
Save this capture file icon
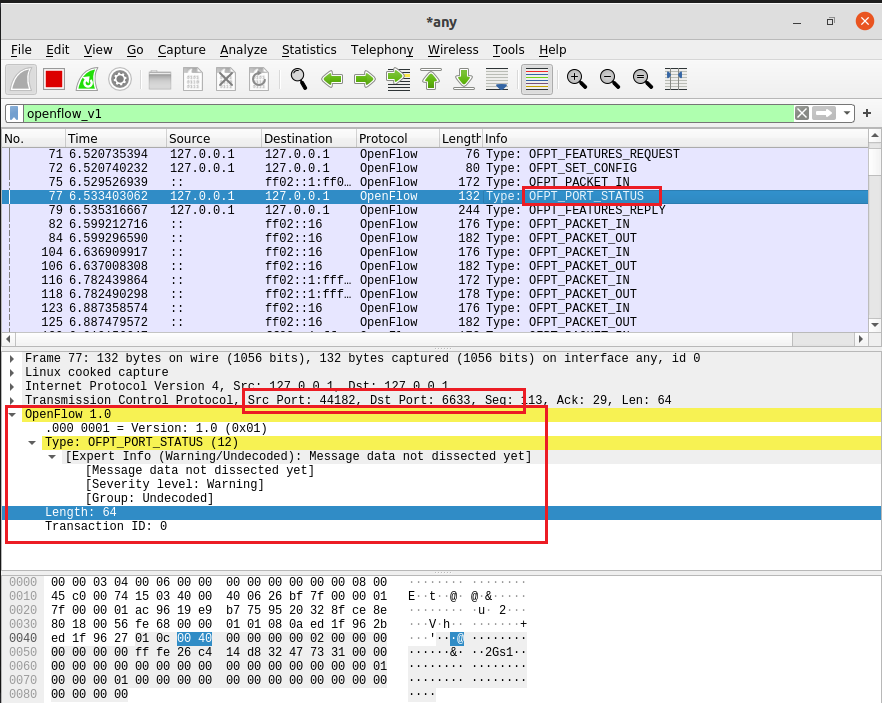[193, 79]
